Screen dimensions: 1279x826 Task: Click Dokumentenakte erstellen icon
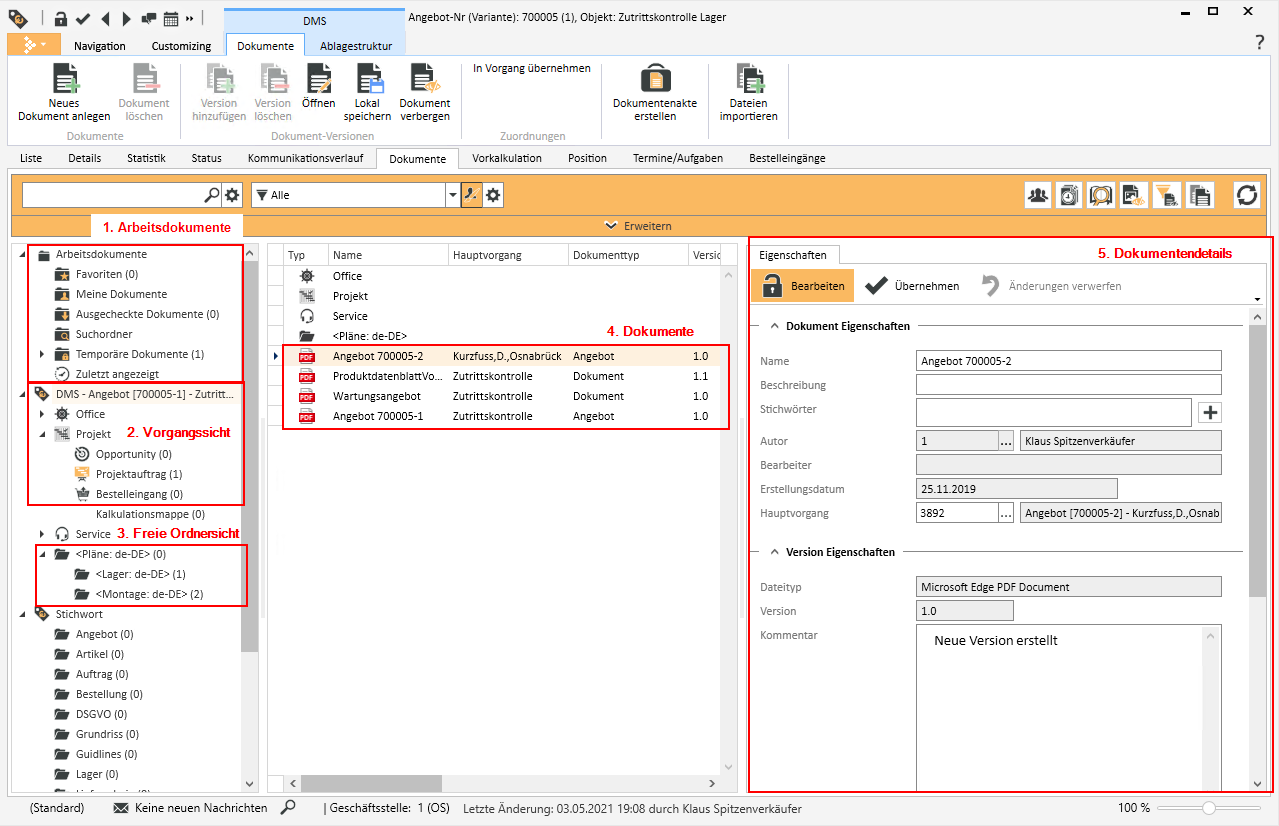pyautogui.click(x=654, y=80)
